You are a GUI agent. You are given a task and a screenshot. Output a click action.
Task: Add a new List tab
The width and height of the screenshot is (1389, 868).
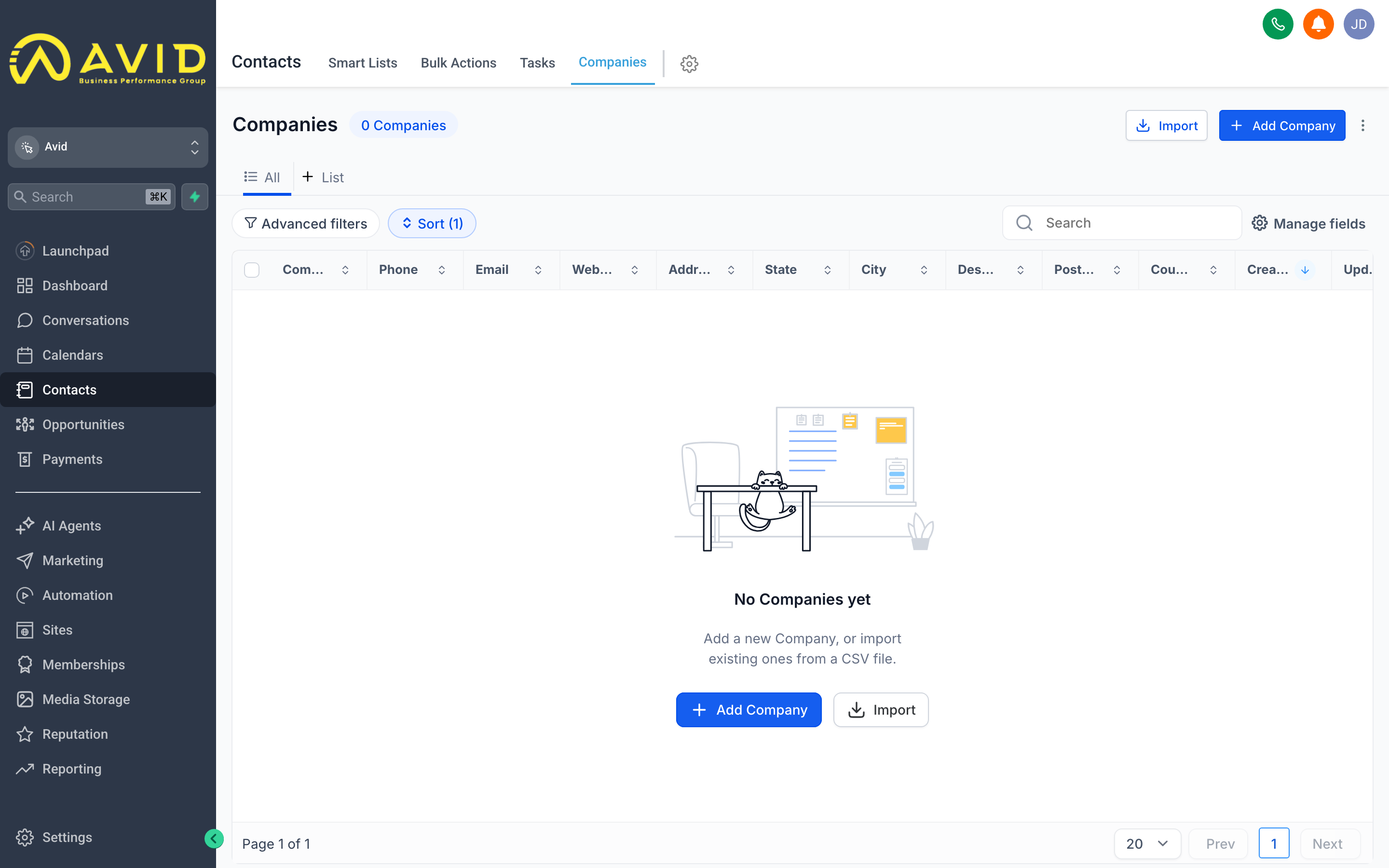(323, 177)
